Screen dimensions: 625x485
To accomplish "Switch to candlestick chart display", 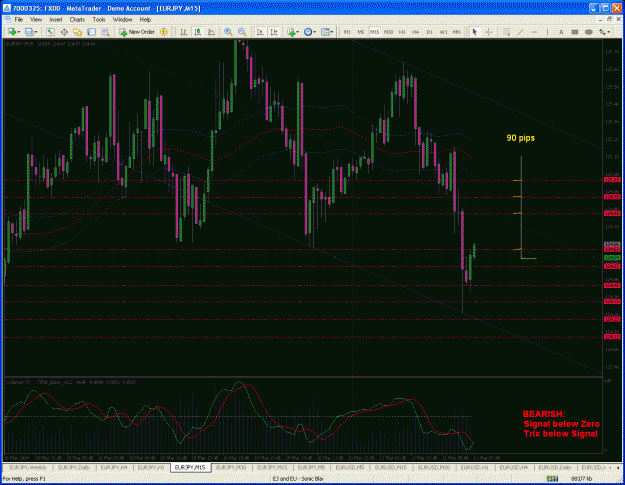I will tap(198, 32).
